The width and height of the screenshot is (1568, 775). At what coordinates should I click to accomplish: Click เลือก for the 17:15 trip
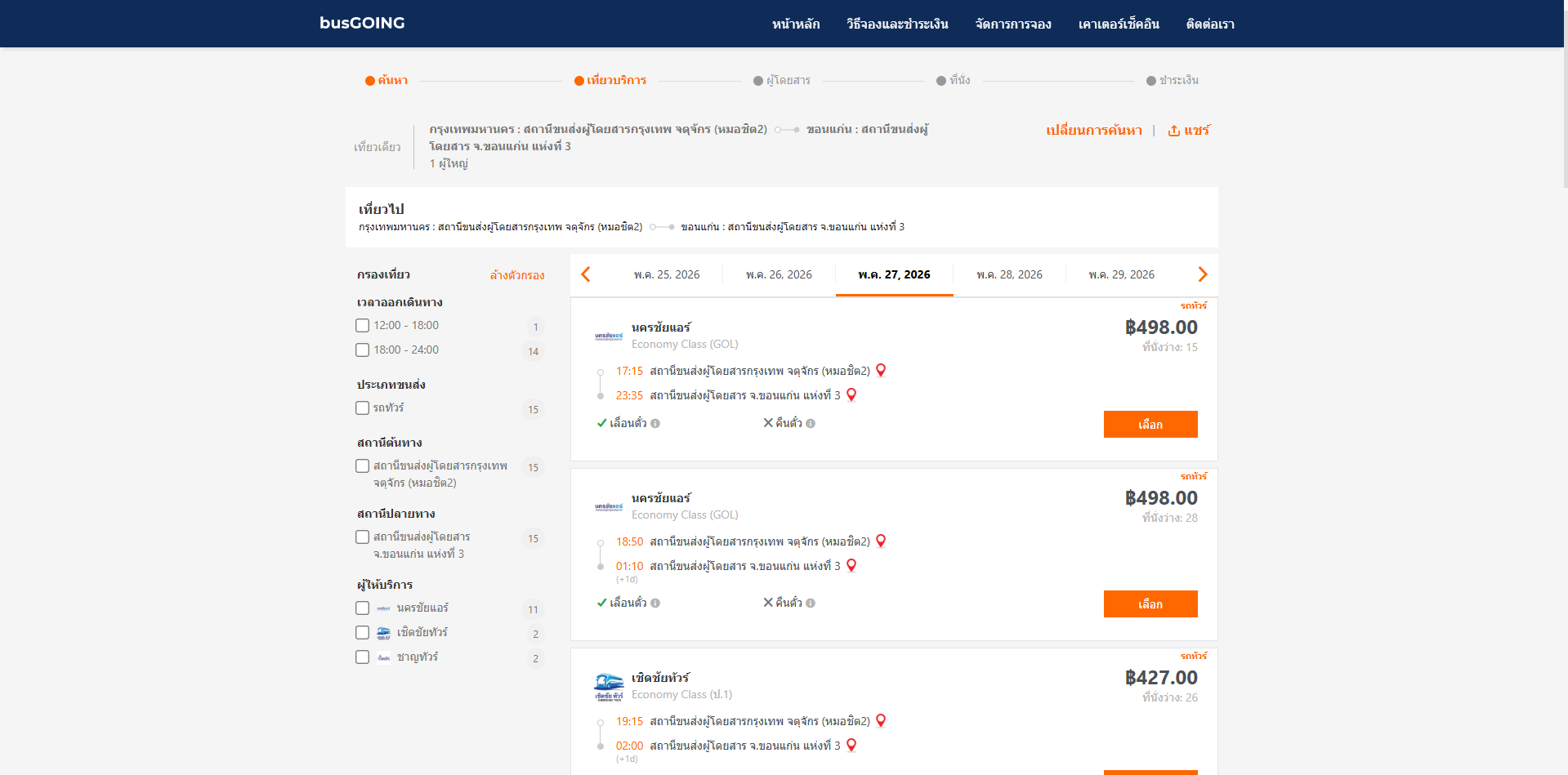[1150, 424]
